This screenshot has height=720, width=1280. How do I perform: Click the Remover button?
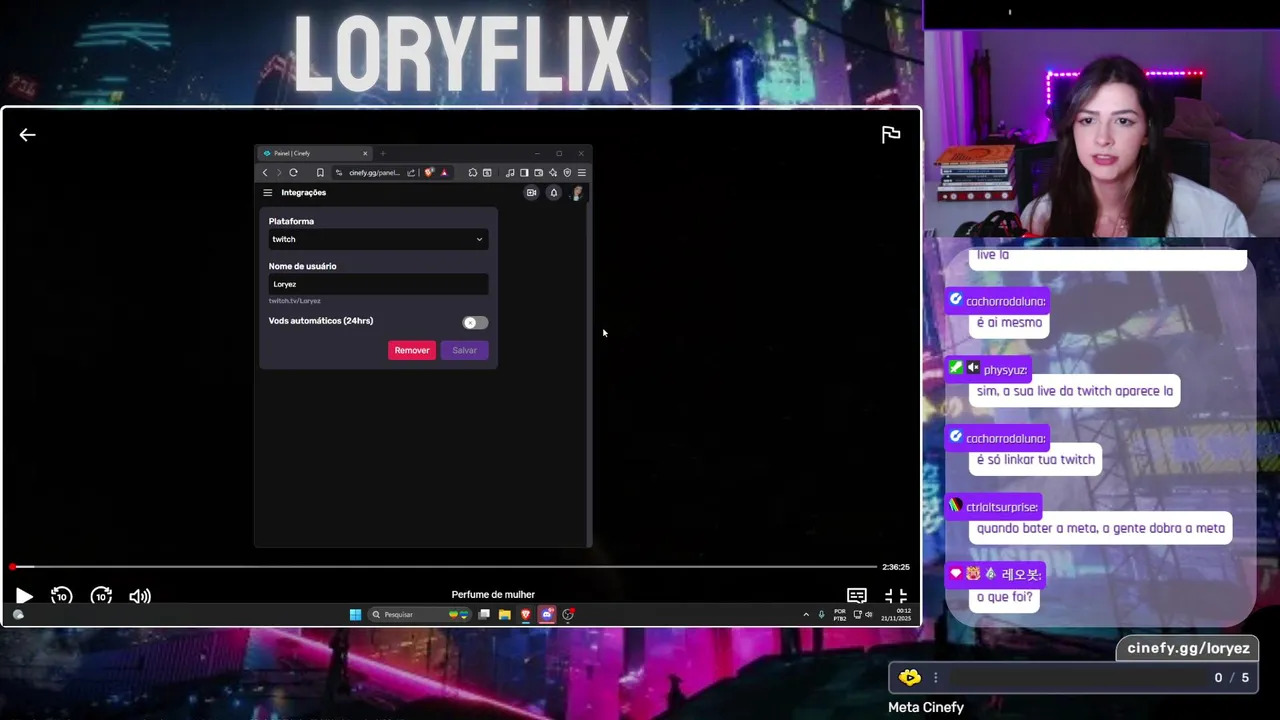click(412, 350)
